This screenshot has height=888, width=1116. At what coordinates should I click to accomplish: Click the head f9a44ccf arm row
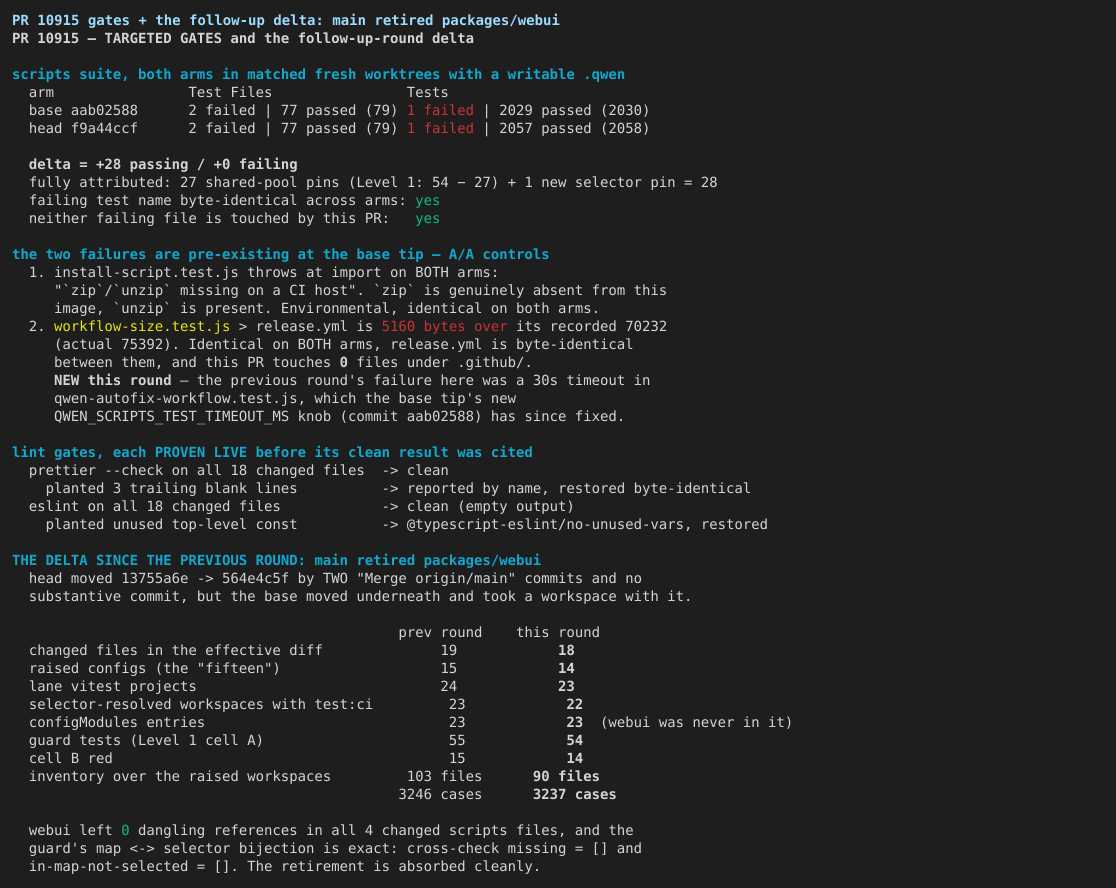click(339, 128)
